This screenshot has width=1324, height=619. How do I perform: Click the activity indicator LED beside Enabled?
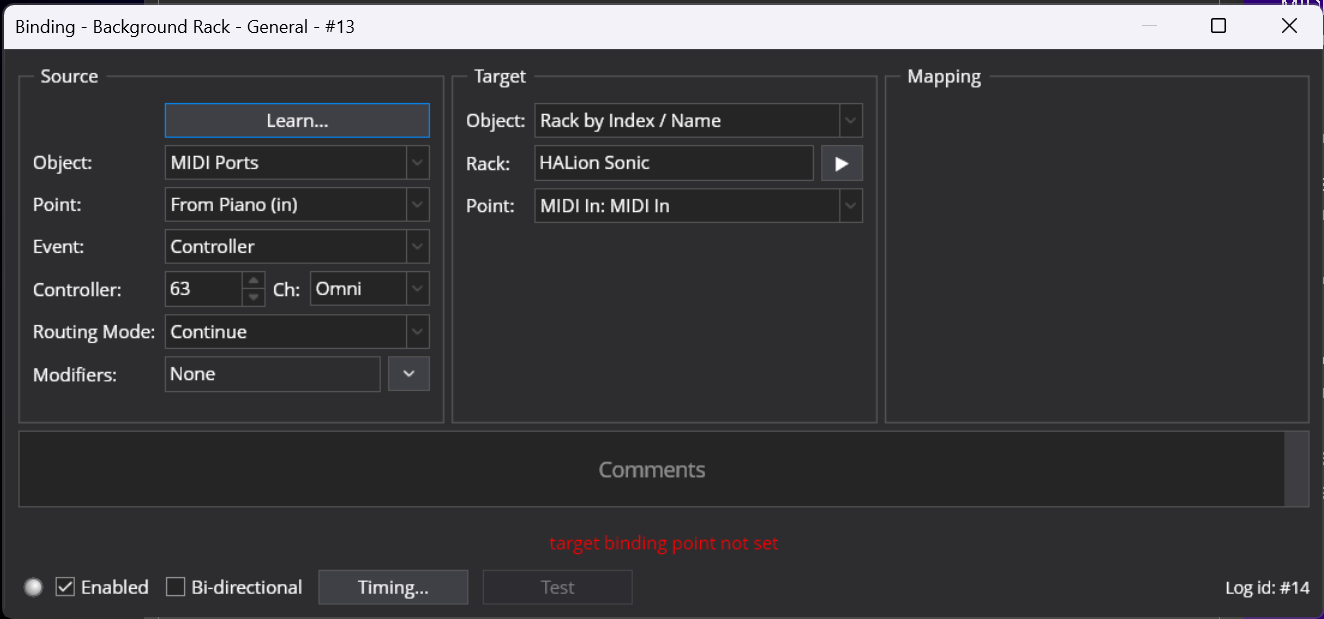34,587
